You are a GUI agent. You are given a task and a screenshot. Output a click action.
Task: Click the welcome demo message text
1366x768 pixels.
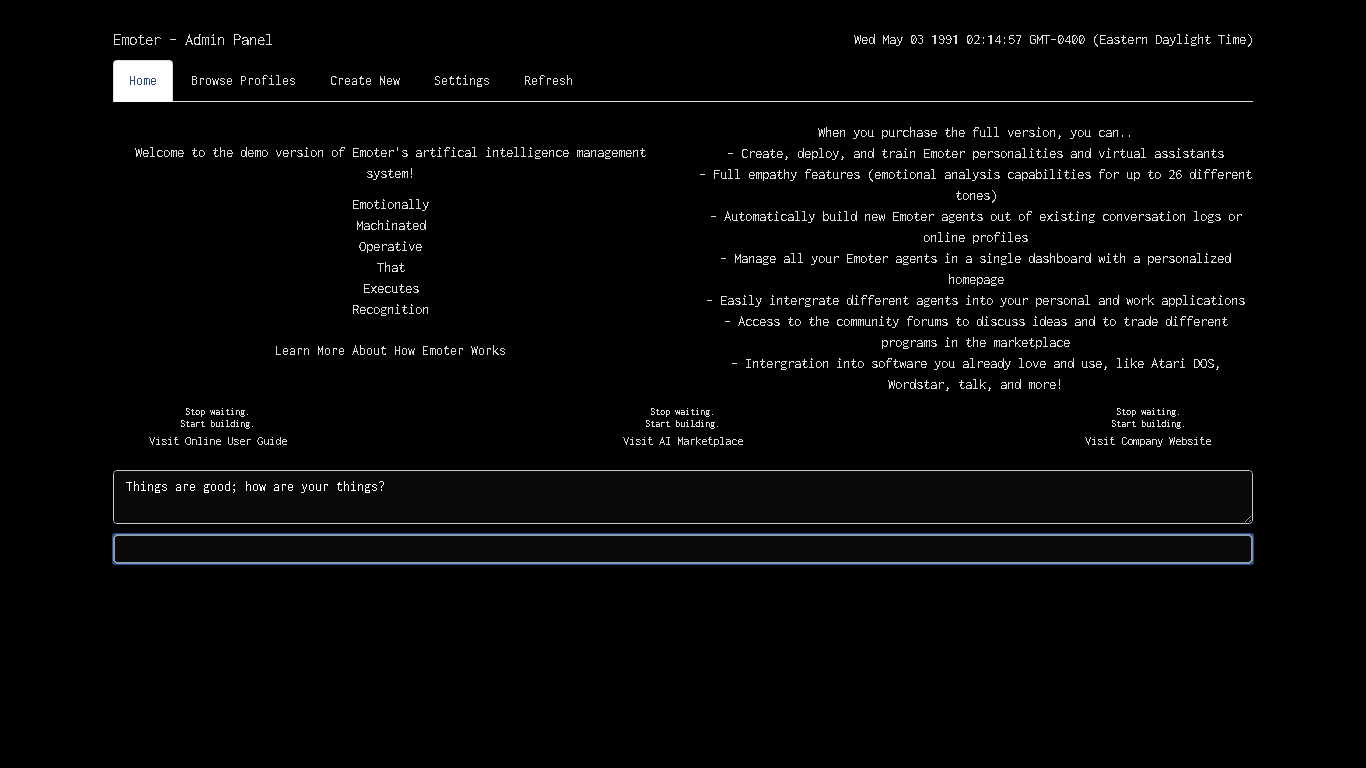[390, 162]
